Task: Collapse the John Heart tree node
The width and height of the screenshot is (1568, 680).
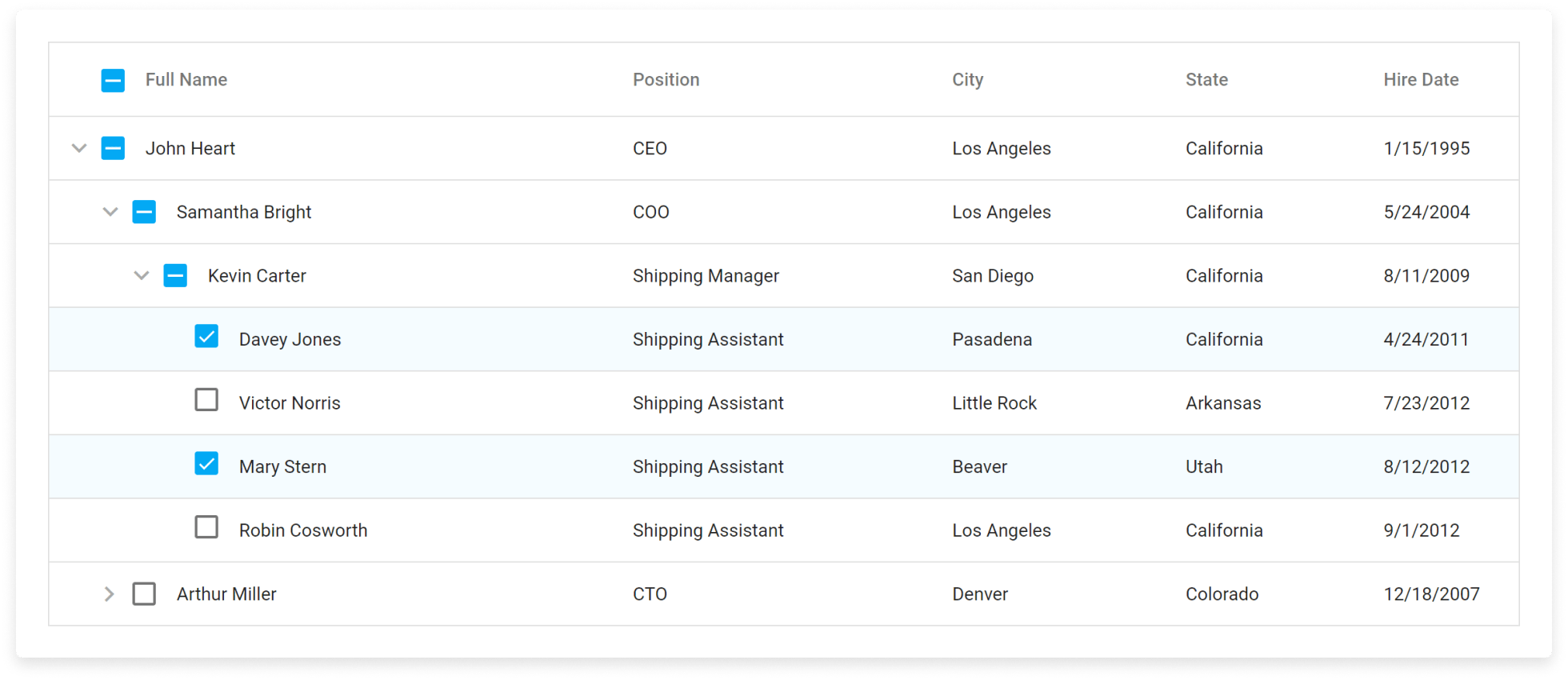Action: point(79,148)
